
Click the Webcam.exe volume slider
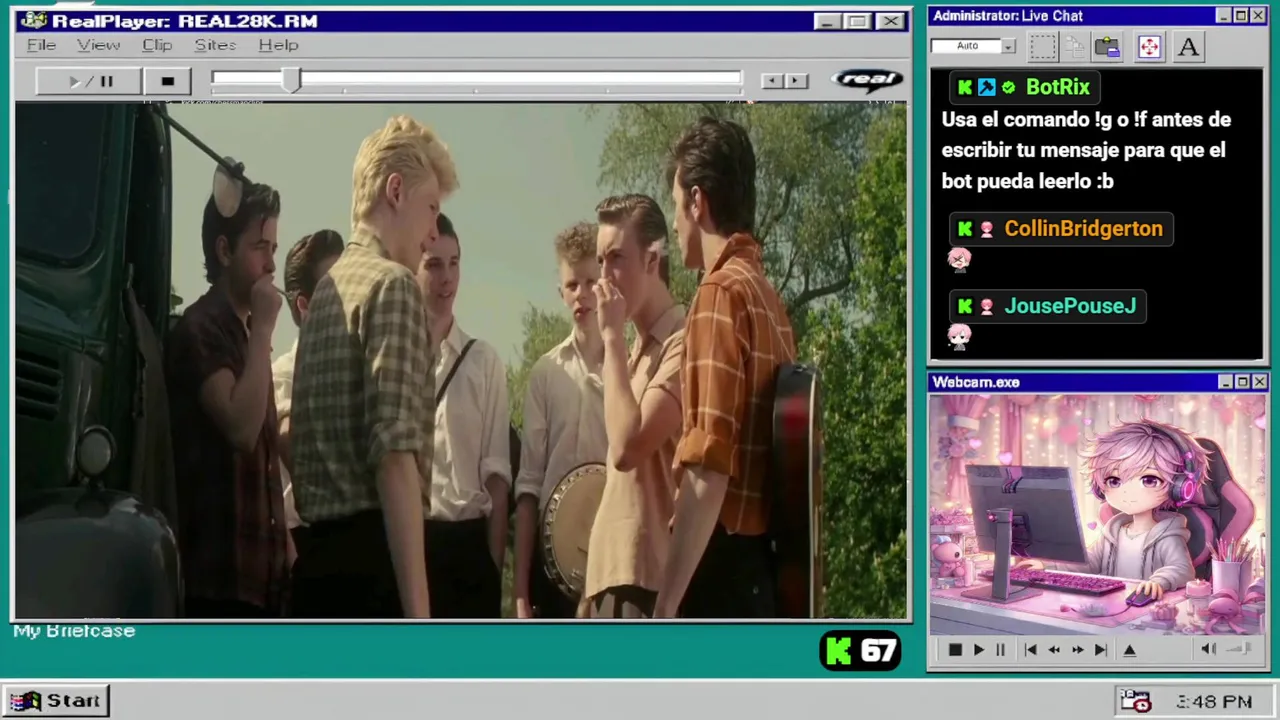(x=1239, y=650)
